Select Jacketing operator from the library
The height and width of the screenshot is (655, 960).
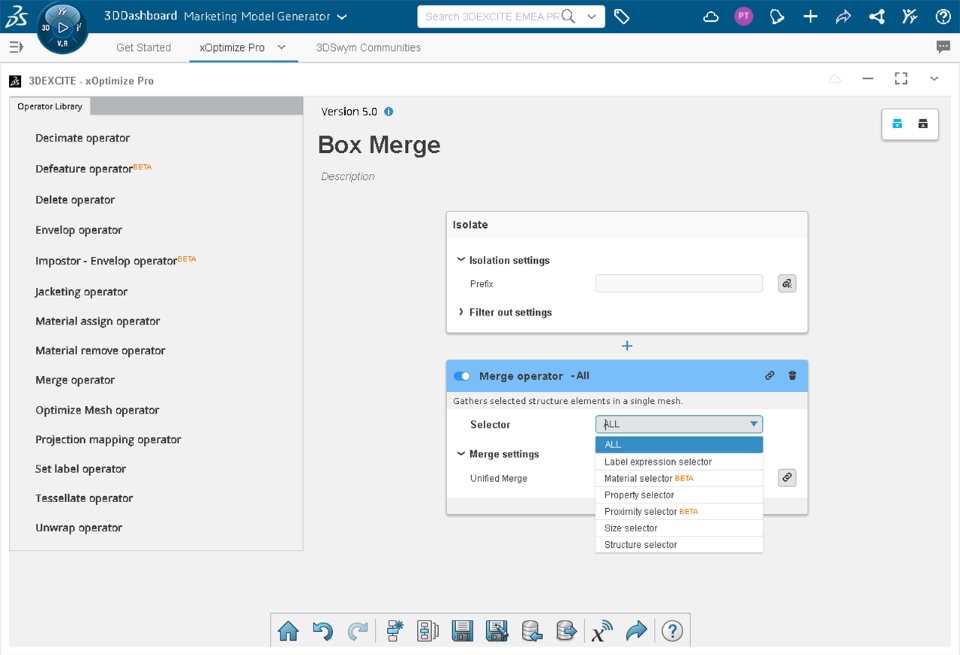pyautogui.click(x=81, y=291)
